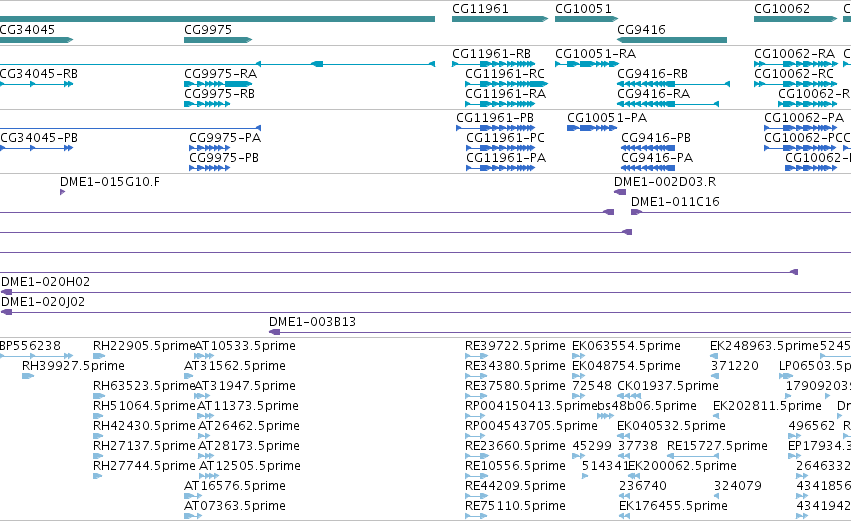Viewport: 851px width, 521px height.
Task: Open EST labeled 236740
Action: 643,486
